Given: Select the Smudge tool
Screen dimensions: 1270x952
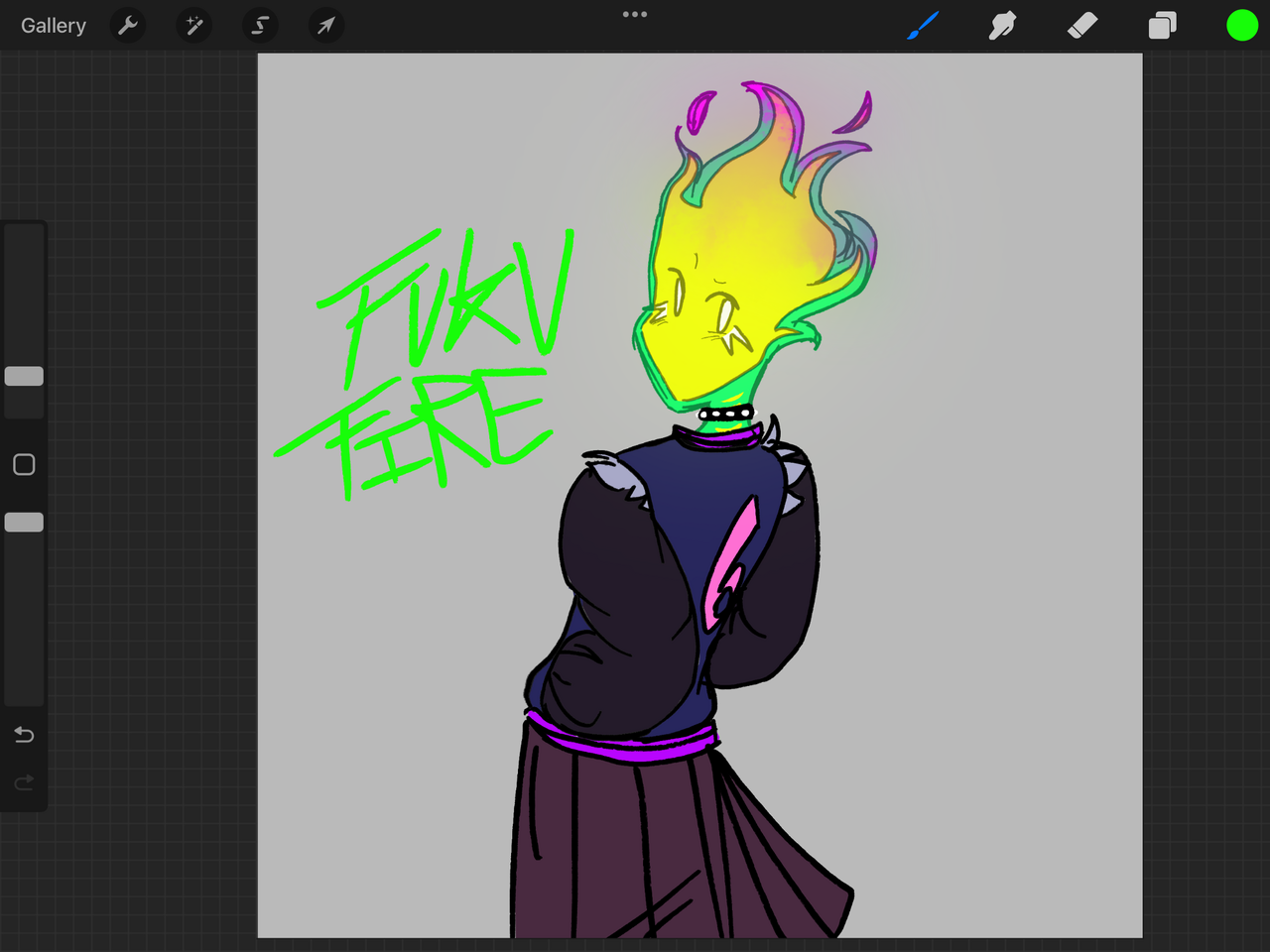Looking at the screenshot, I should pos(1002,26).
